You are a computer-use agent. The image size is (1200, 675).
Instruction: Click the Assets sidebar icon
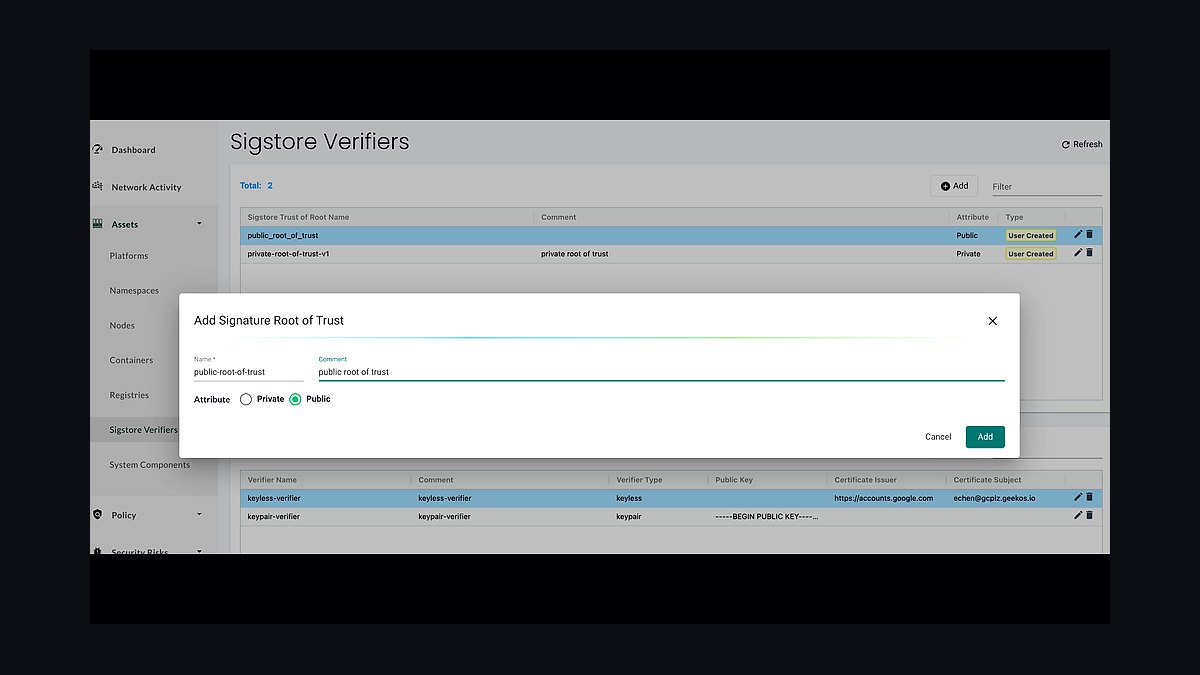pos(97,224)
